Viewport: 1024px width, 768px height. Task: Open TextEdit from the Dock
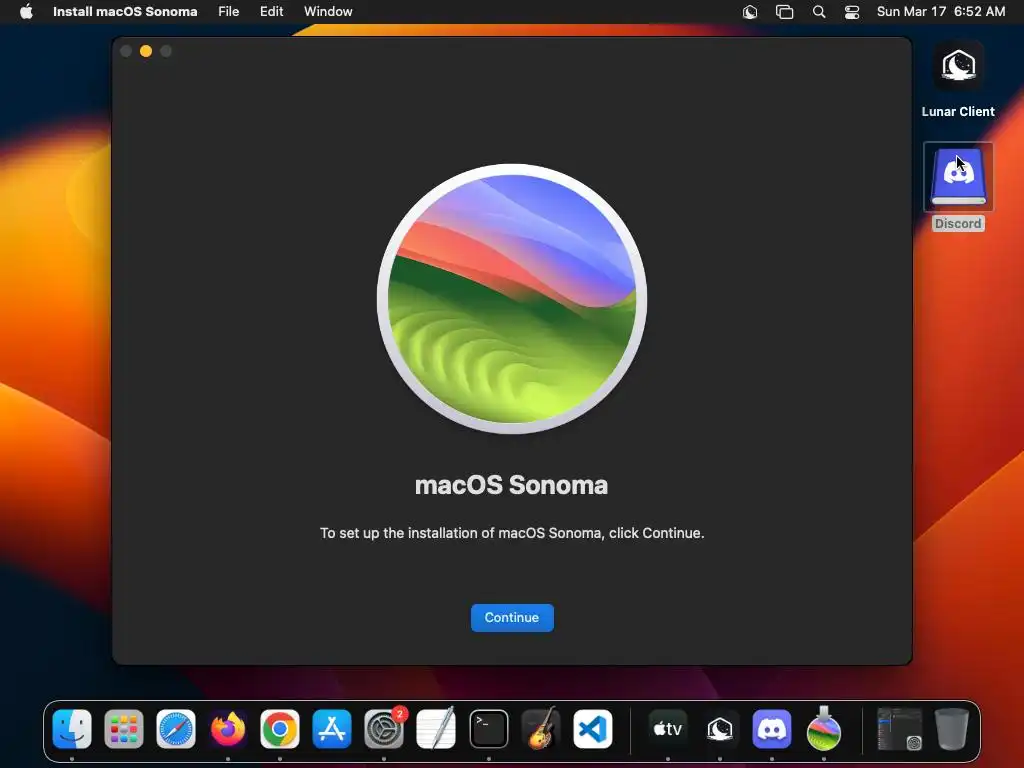tap(436, 729)
